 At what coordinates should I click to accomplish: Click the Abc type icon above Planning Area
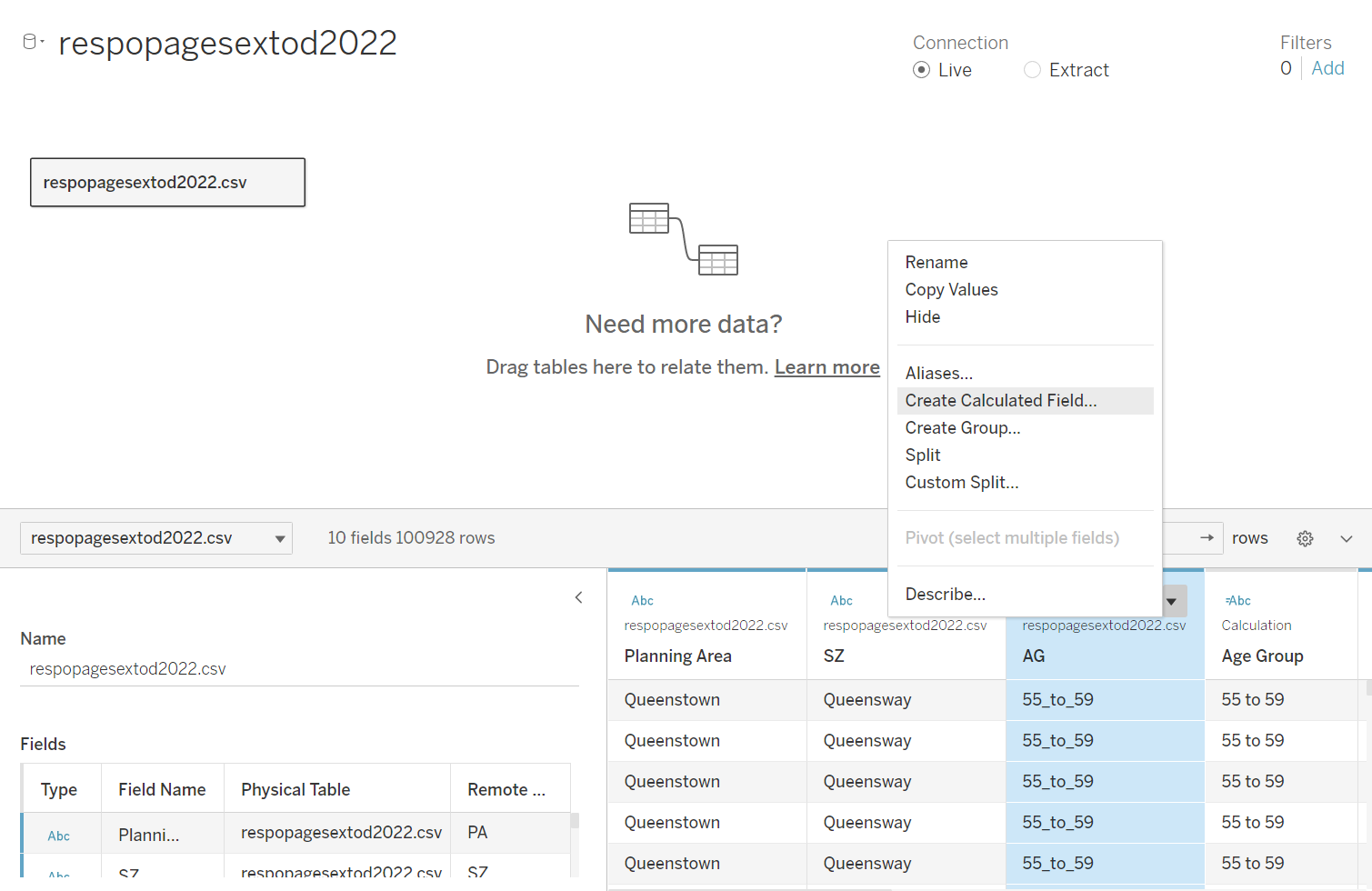pyautogui.click(x=642, y=600)
